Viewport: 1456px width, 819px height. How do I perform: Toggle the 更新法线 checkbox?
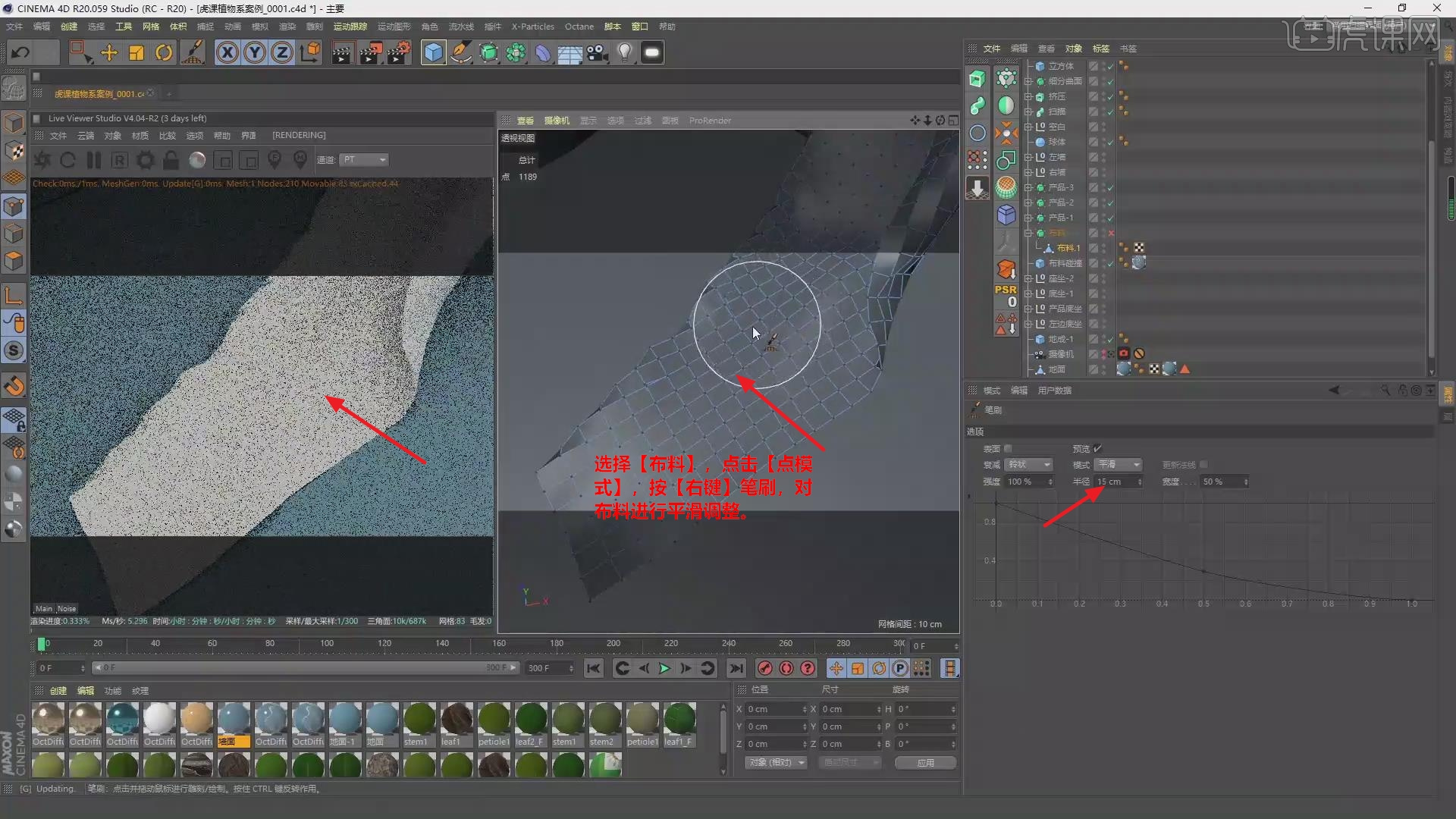tap(1203, 465)
